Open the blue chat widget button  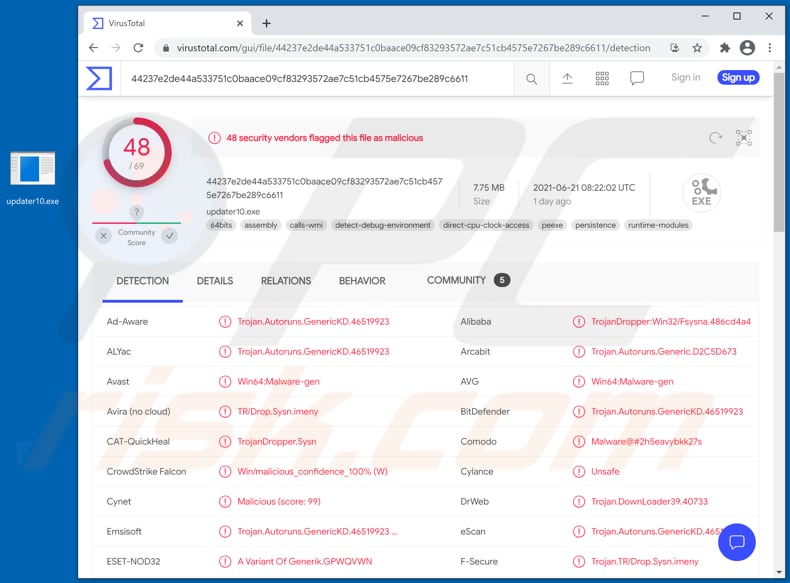point(737,542)
